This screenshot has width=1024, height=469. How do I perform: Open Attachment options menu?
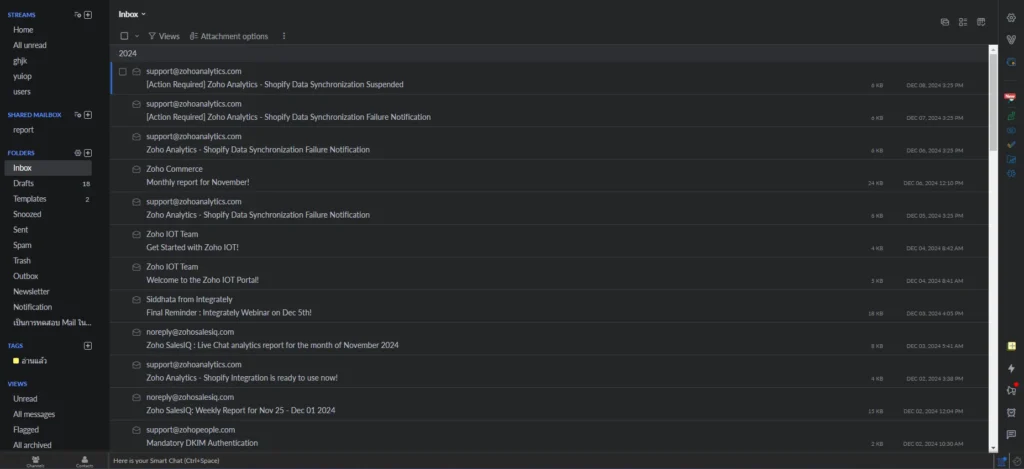[229, 36]
